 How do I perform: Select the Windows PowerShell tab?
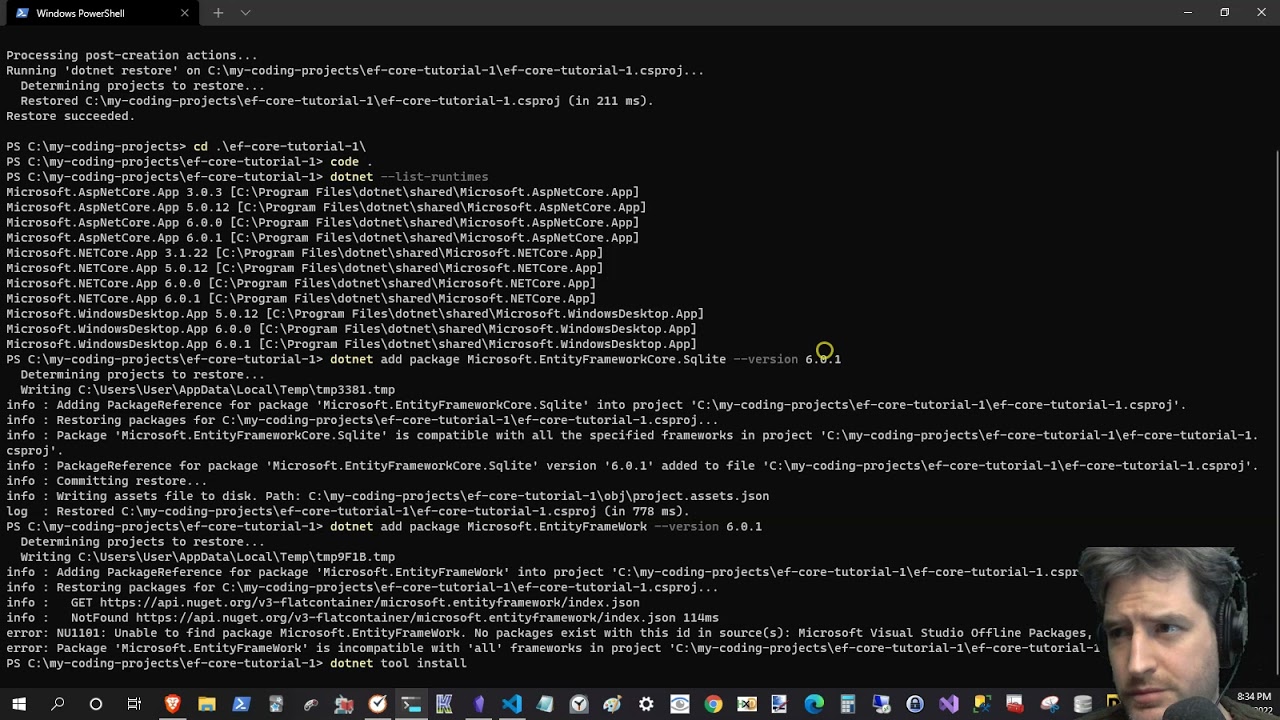pos(100,13)
